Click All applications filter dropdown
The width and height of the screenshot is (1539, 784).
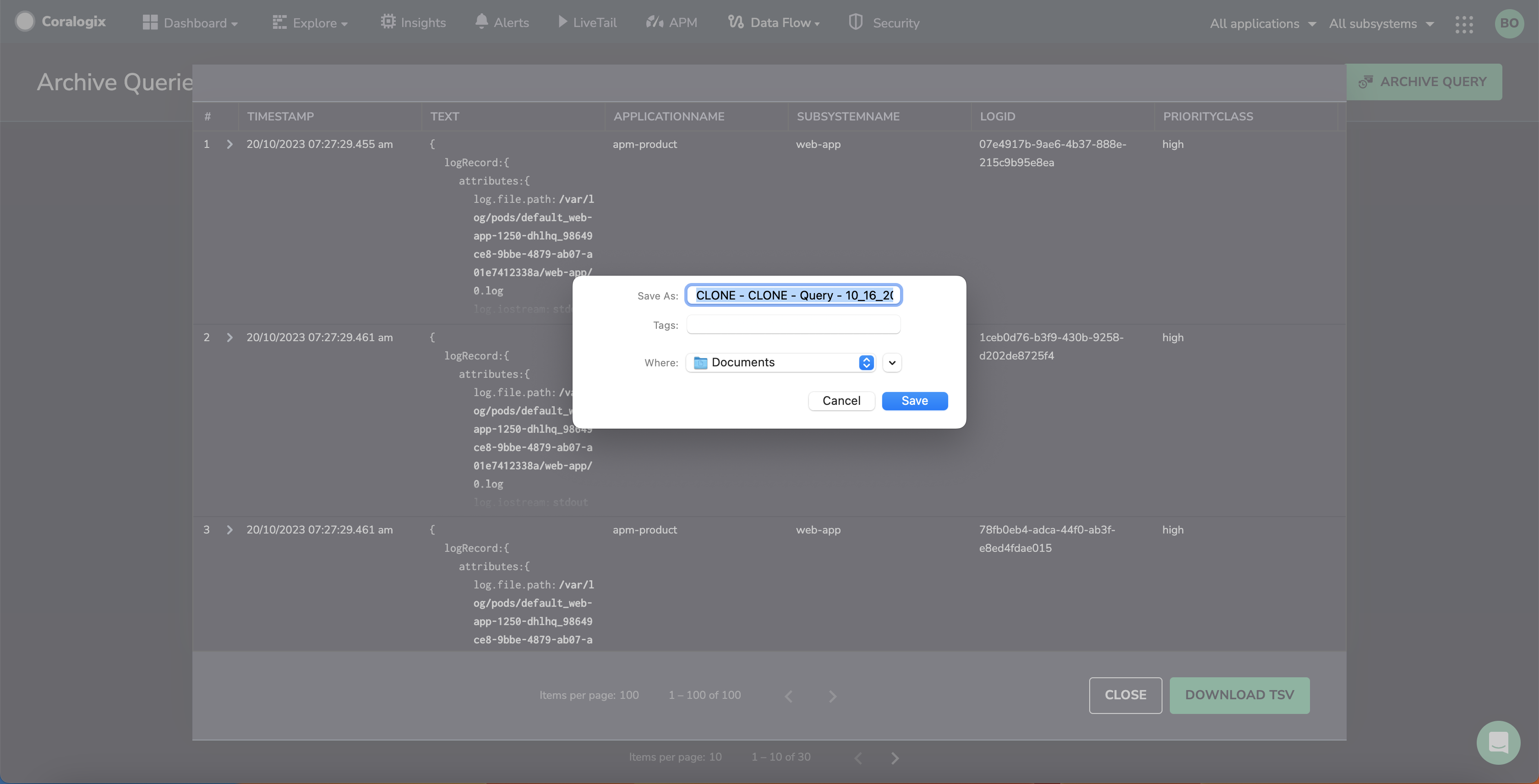pyautogui.click(x=1261, y=23)
